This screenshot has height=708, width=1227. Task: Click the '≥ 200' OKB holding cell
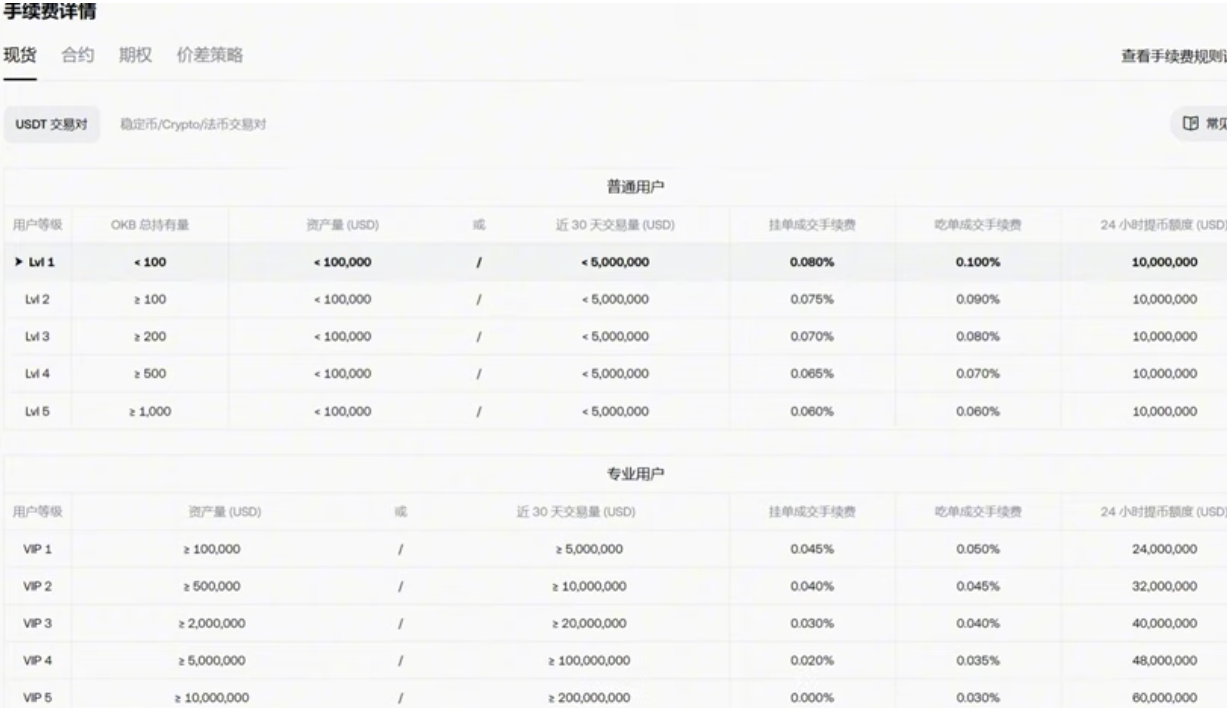150,337
